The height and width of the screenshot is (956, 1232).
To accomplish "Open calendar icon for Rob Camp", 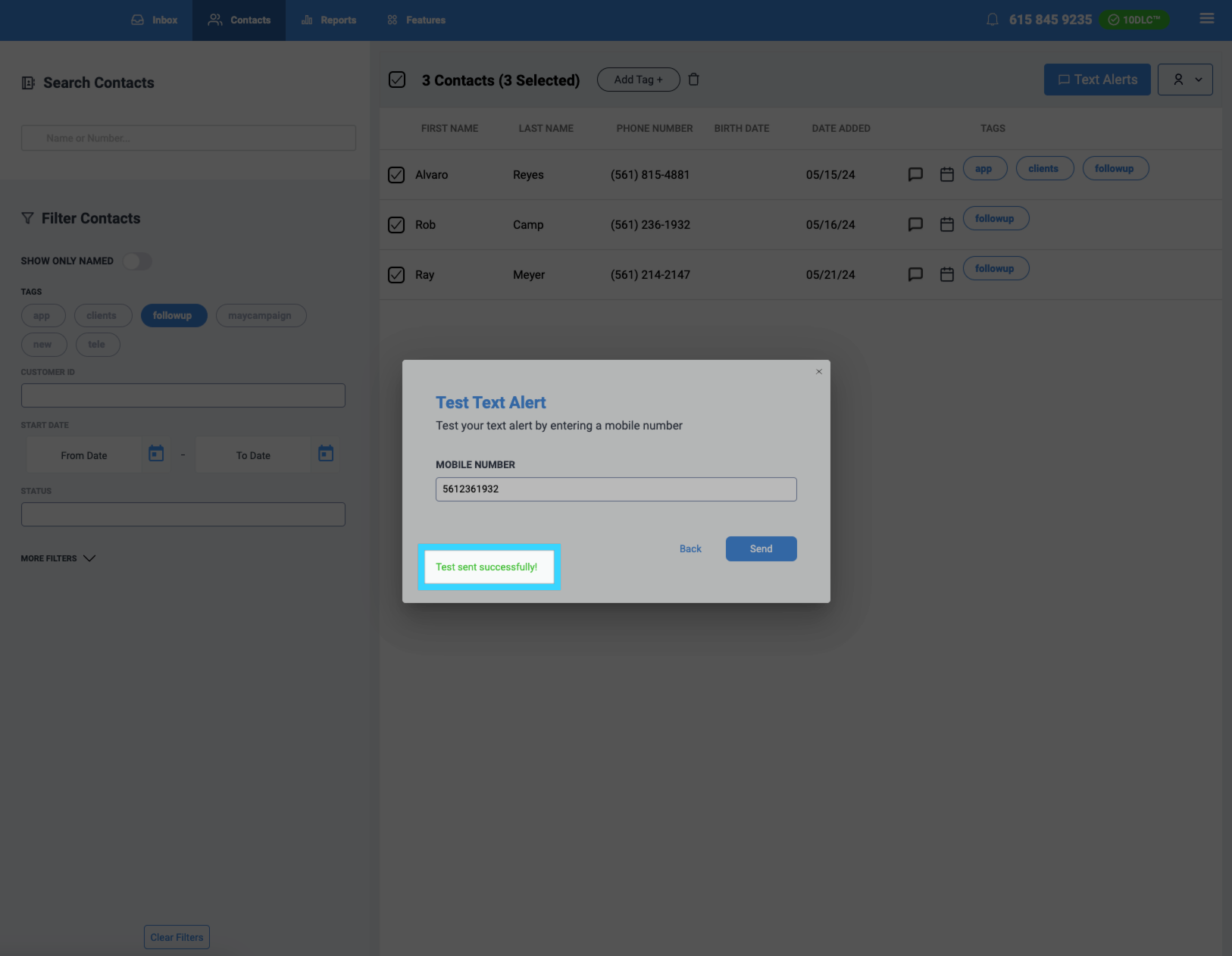I will [x=946, y=225].
